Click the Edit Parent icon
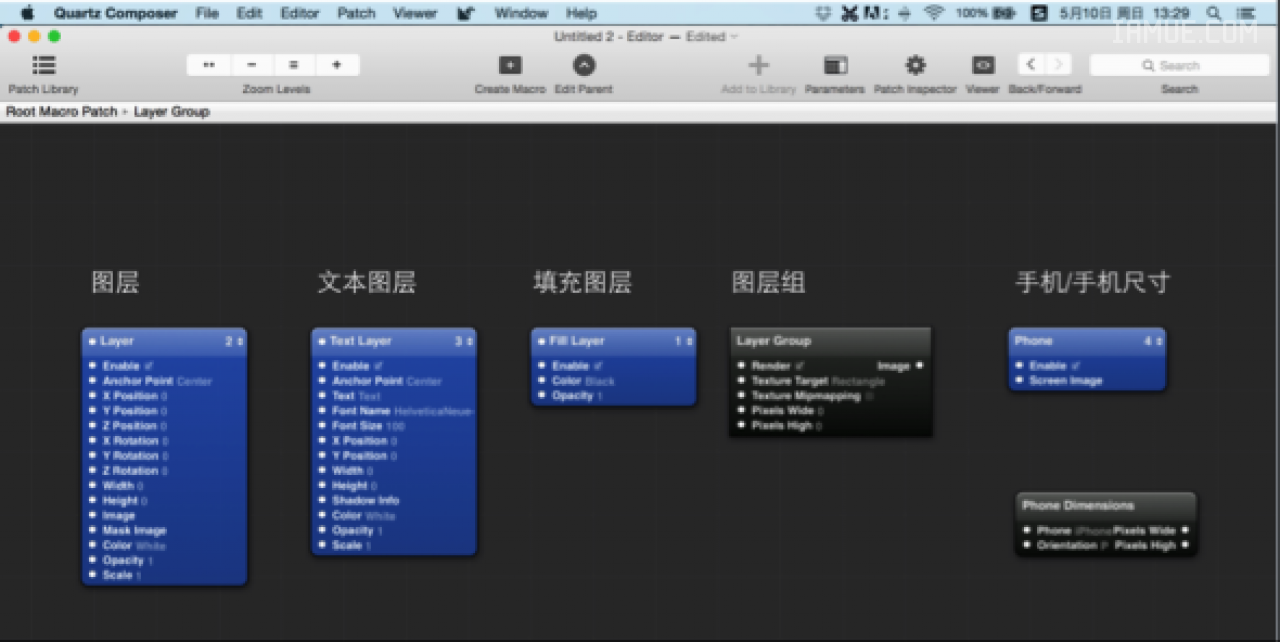The height and width of the screenshot is (642, 1280). pyautogui.click(x=584, y=65)
